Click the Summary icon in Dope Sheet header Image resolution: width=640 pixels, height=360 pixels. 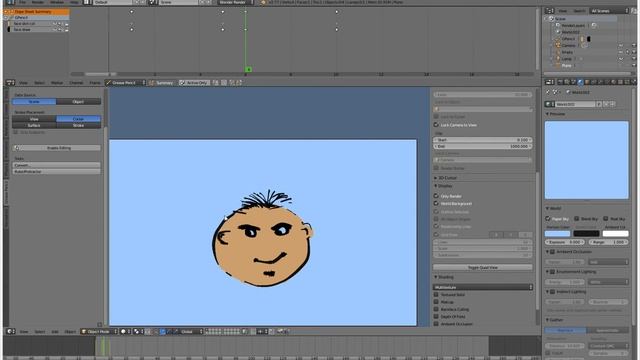click(x=151, y=82)
